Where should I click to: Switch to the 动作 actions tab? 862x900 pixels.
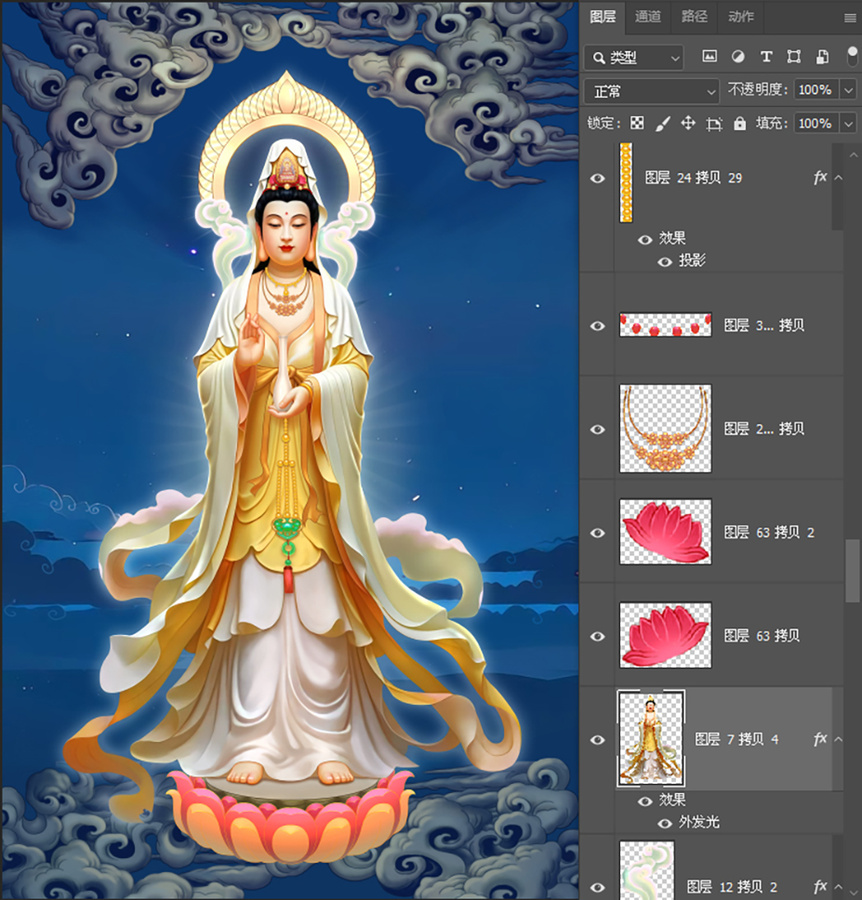[741, 17]
